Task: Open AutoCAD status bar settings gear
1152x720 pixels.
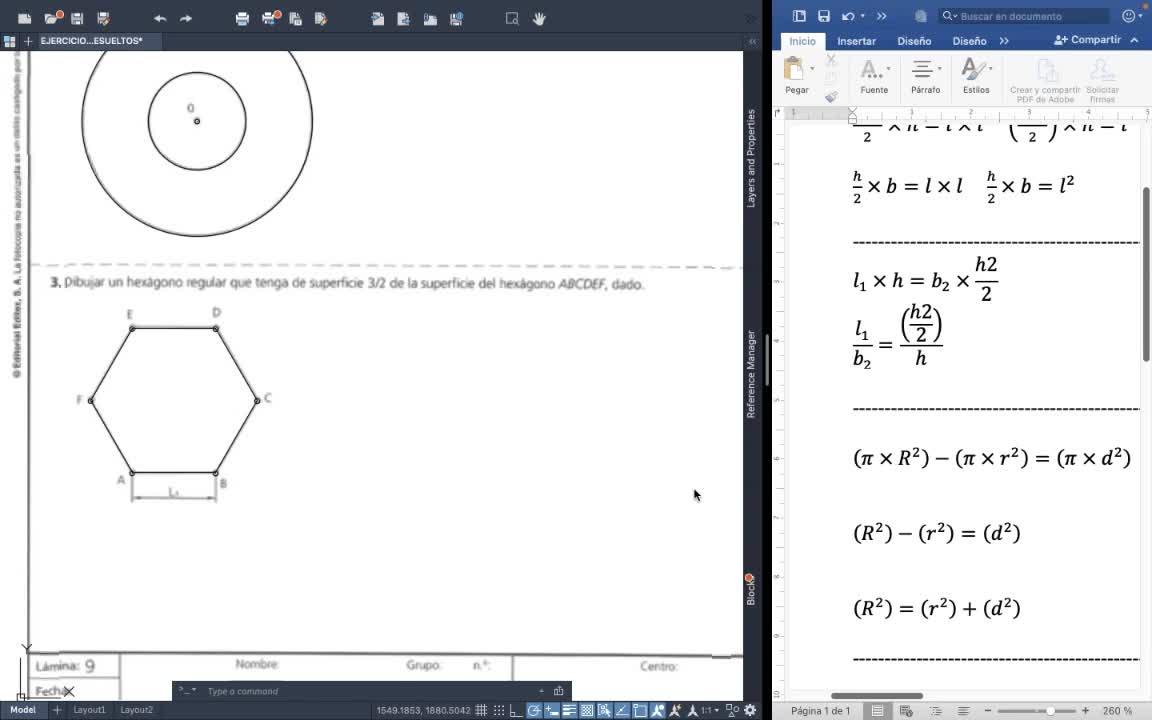Action: pos(750,710)
